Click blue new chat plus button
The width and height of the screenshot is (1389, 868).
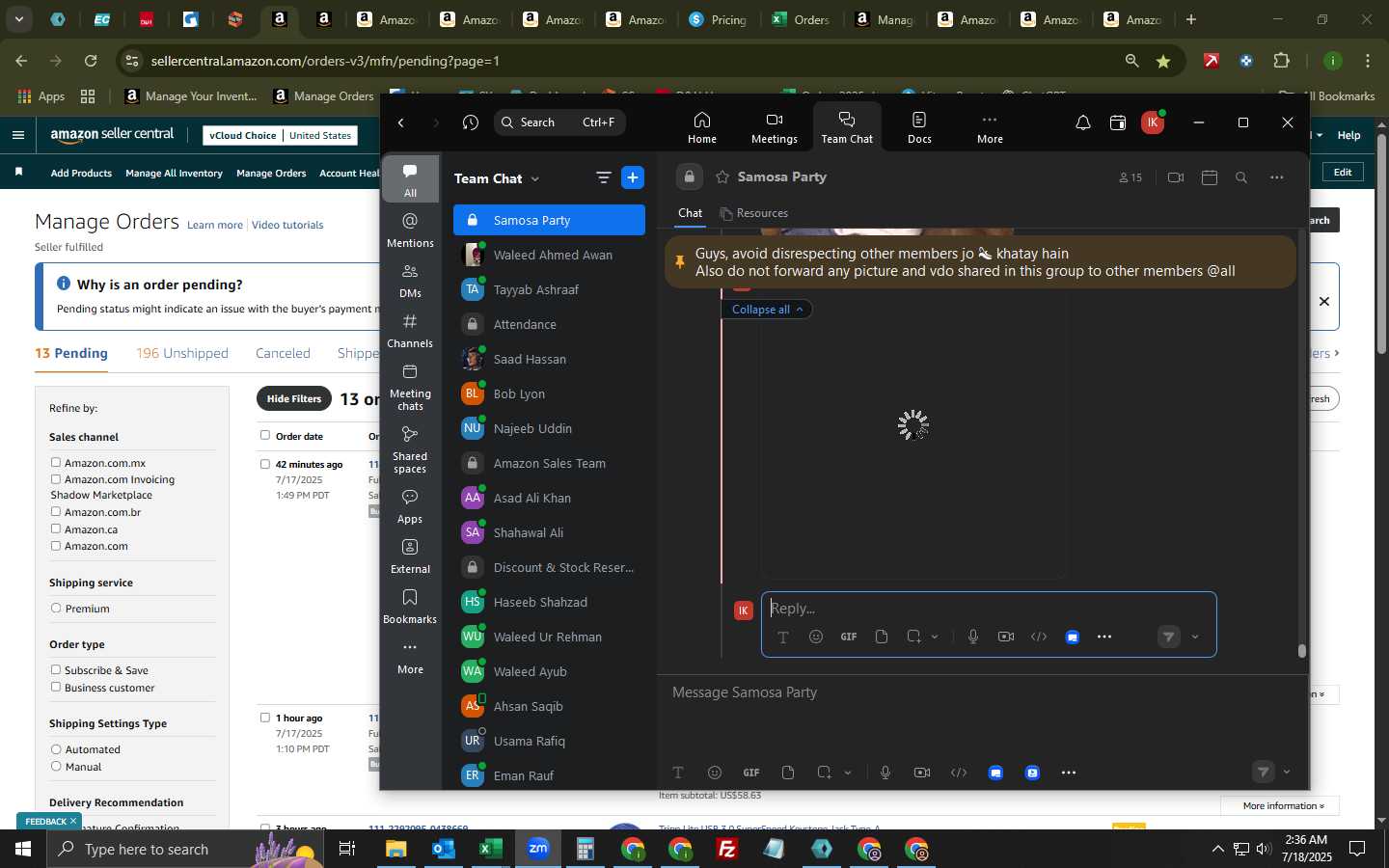click(x=633, y=177)
